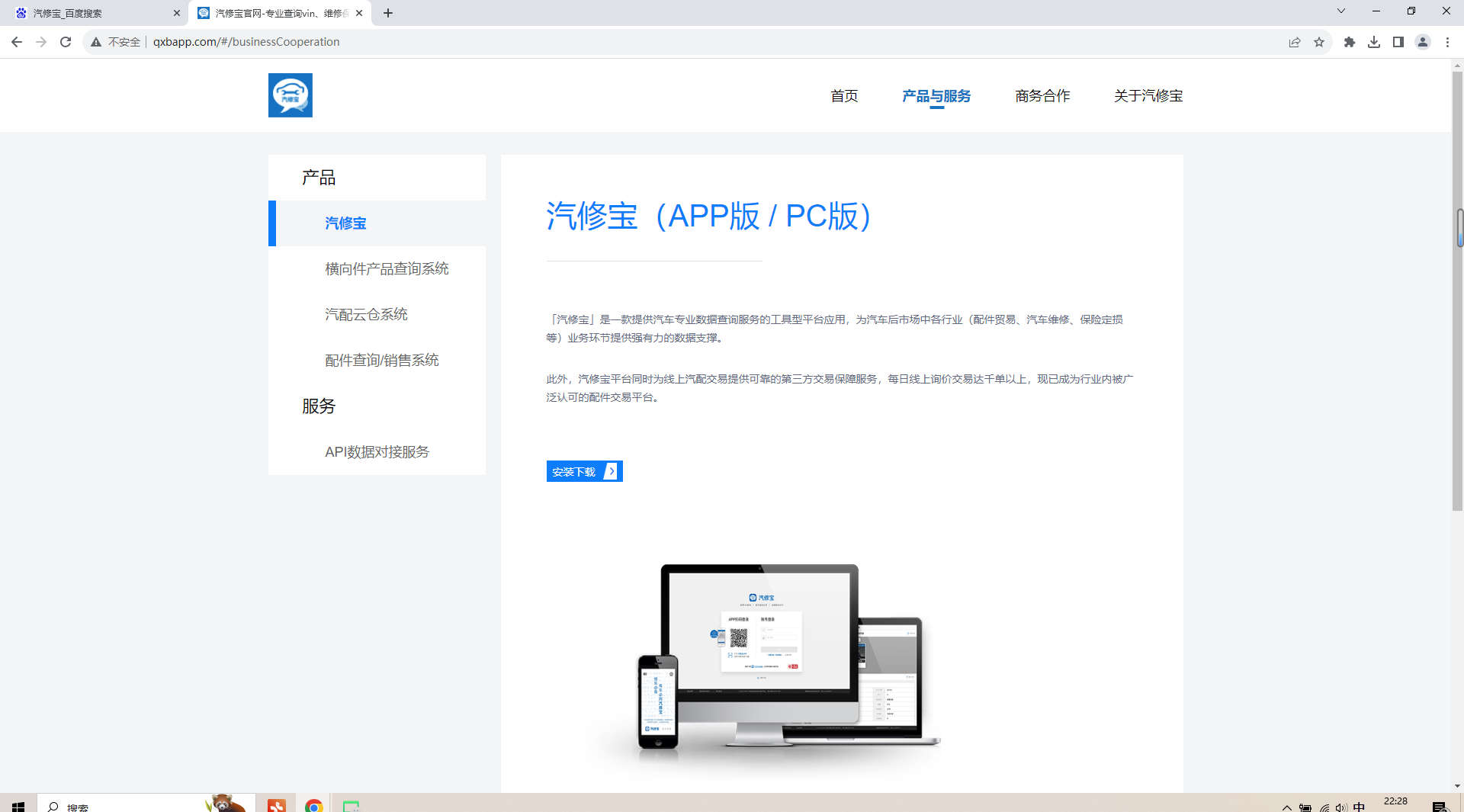Click the 不安全 site security warning
Image resolution: width=1464 pixels, height=812 pixels.
click(x=116, y=42)
